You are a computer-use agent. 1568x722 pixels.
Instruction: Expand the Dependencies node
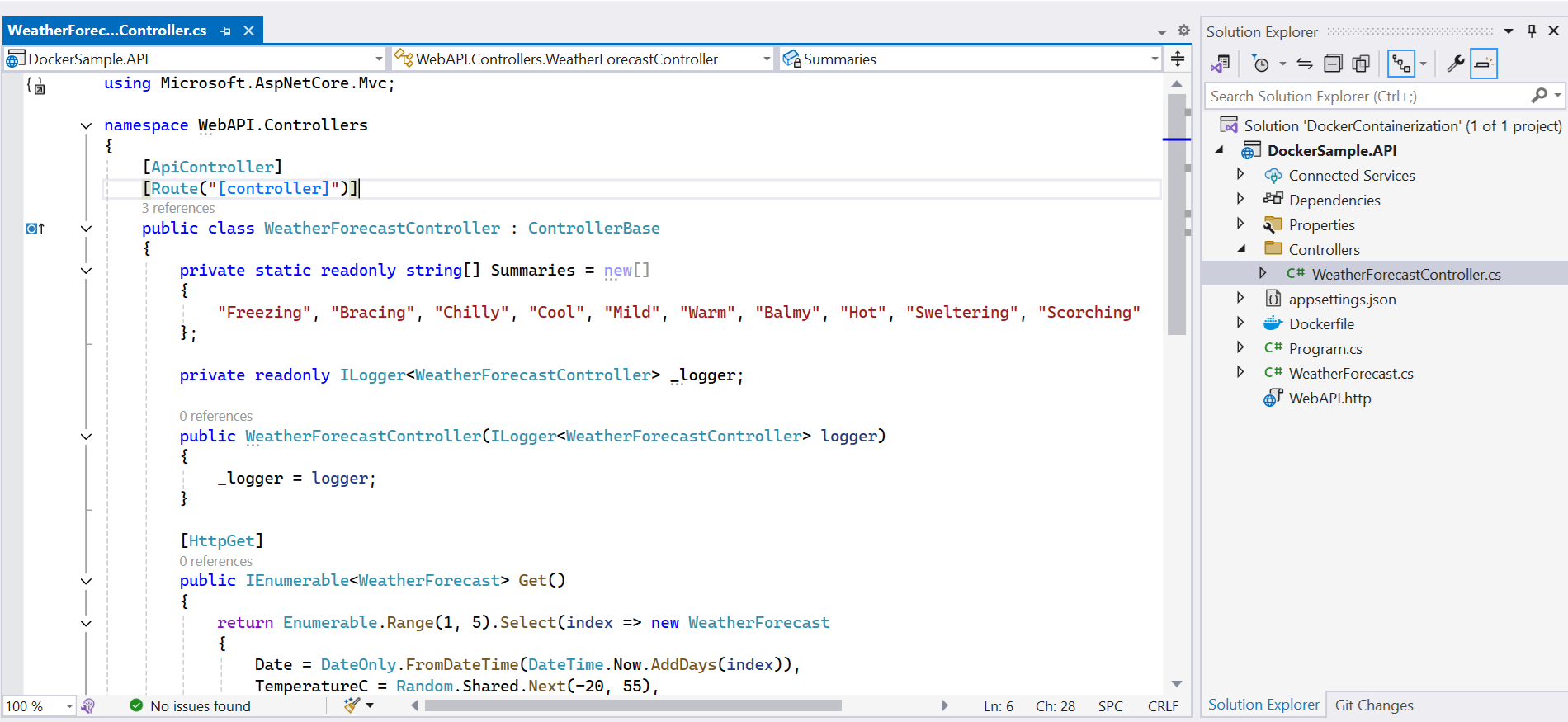point(1240,200)
